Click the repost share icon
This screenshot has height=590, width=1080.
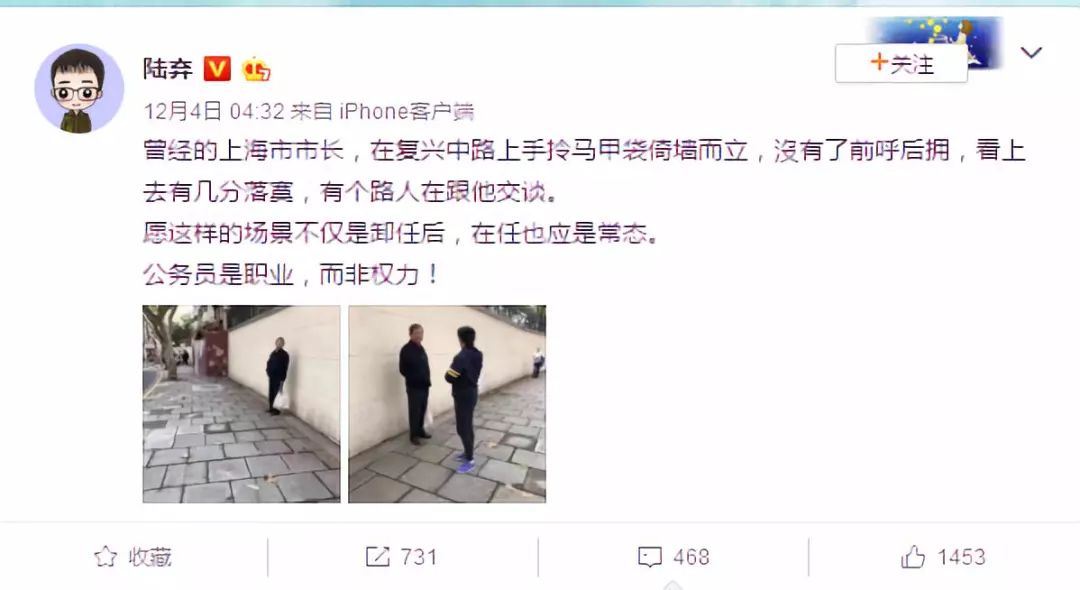pyautogui.click(x=377, y=556)
